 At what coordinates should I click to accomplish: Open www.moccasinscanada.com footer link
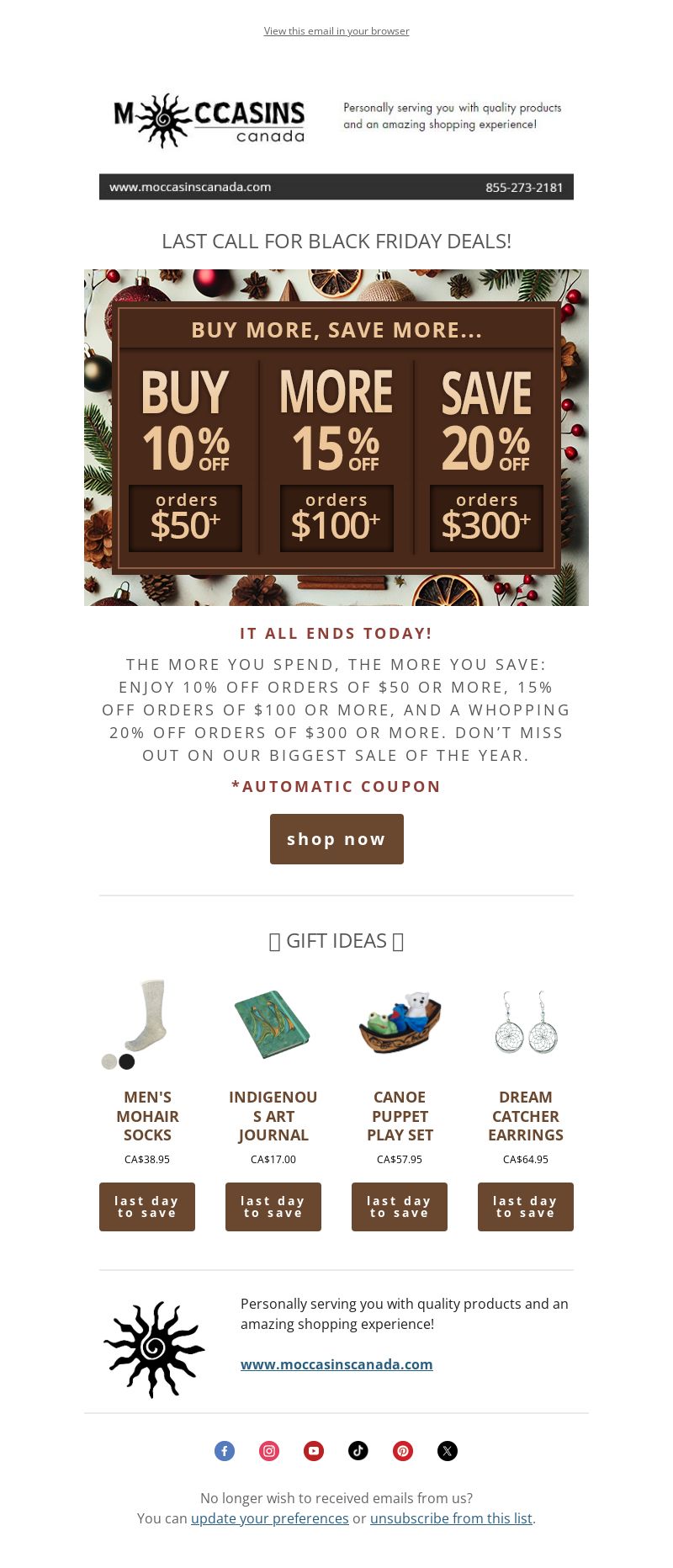point(336,1364)
